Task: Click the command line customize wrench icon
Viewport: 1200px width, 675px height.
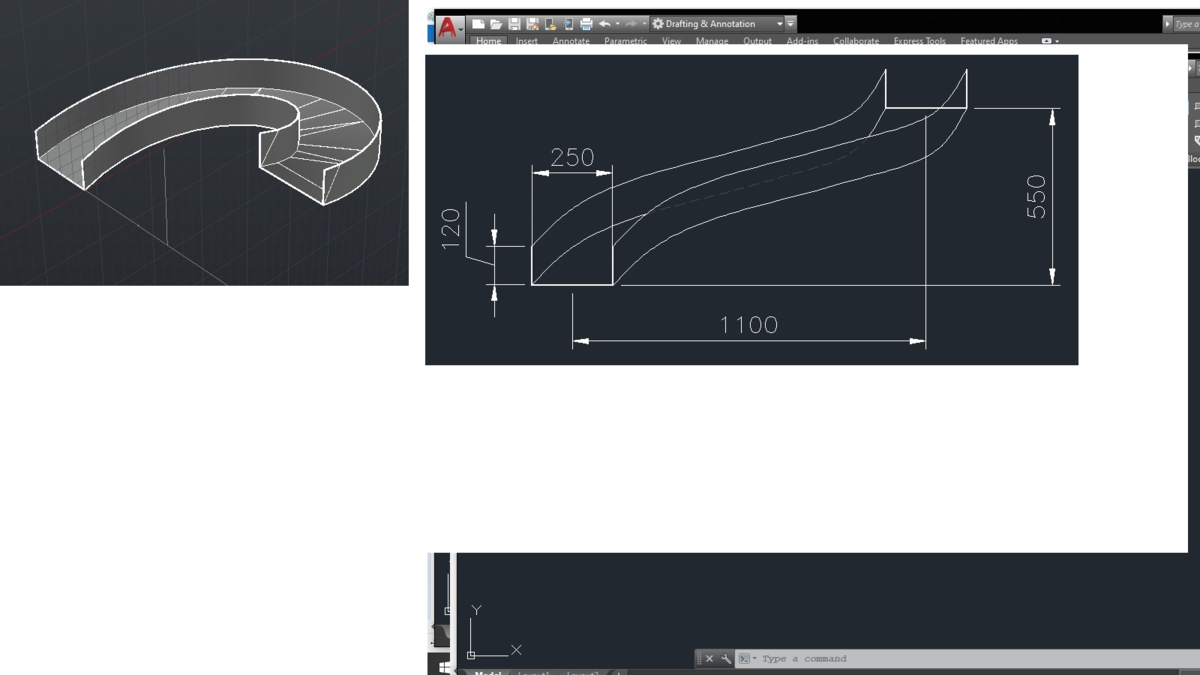Action: coord(726,659)
